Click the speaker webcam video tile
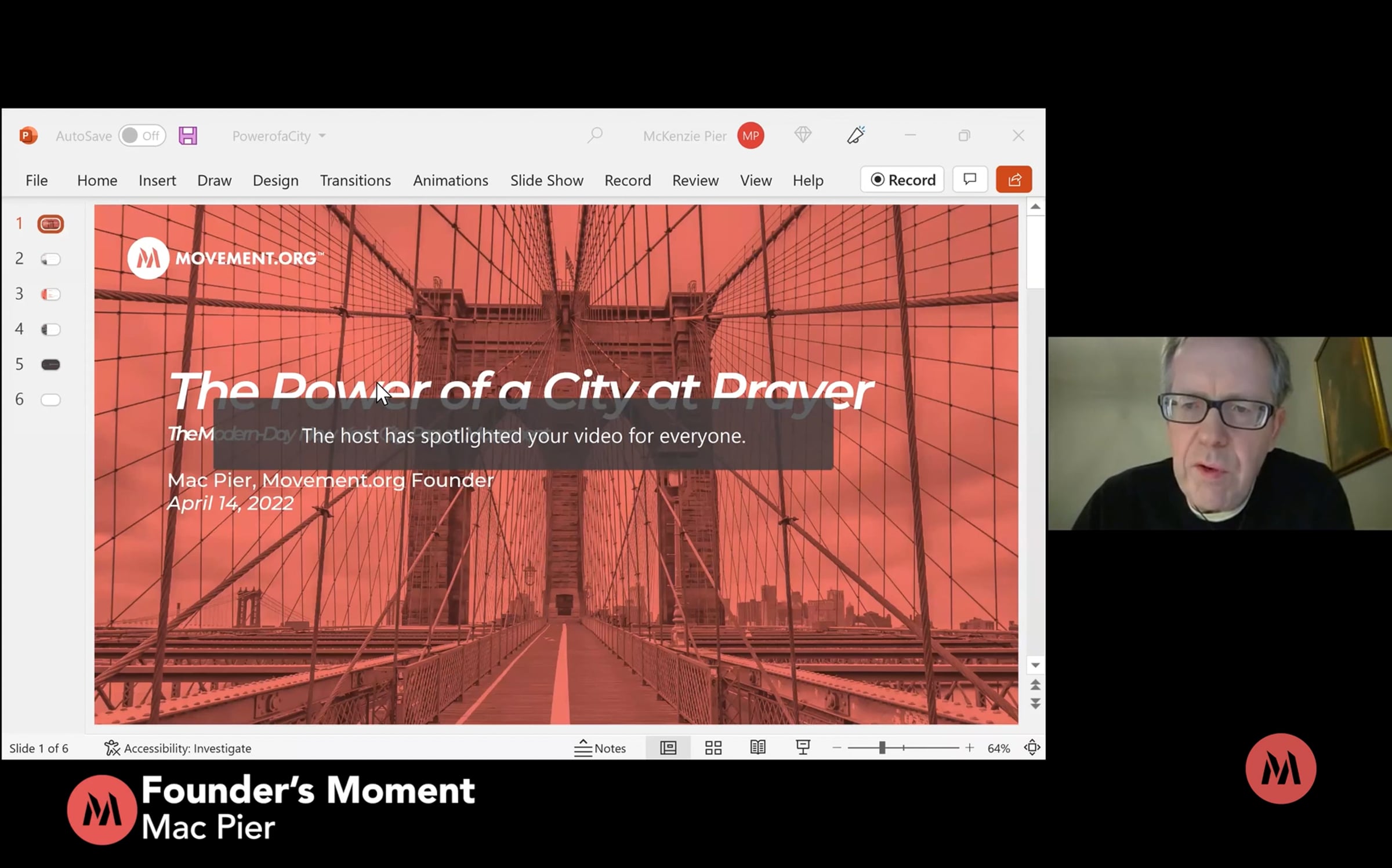The image size is (1392, 868). (1220, 433)
